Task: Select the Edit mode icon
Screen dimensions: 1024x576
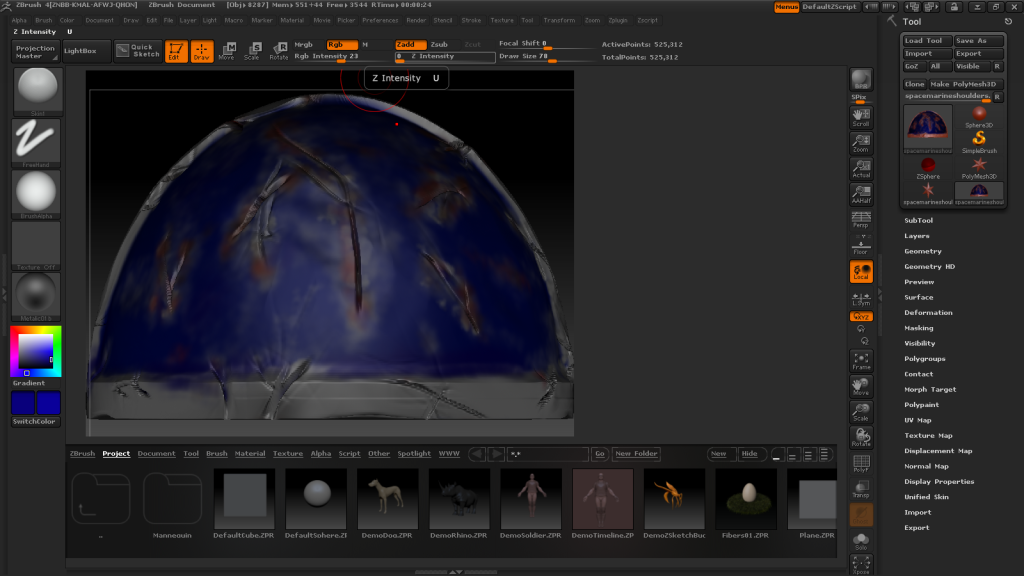Action: [x=176, y=51]
